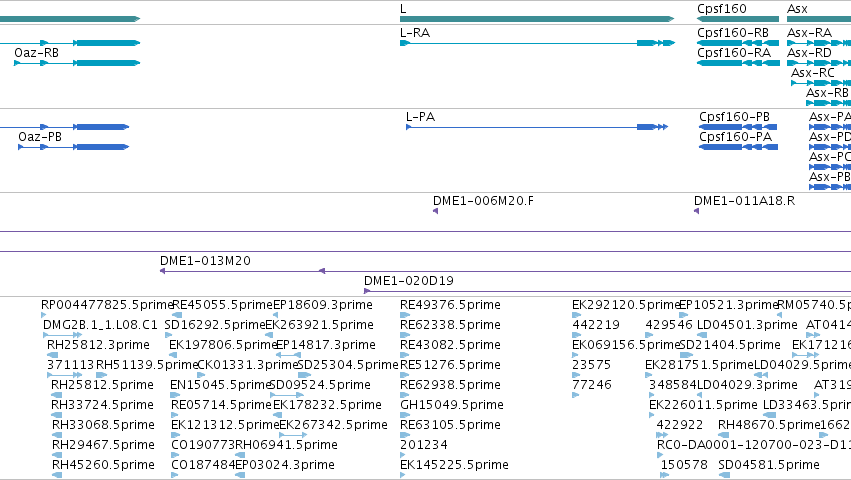Click the Oaz-RB transcript label
Image resolution: width=851 pixels, height=480 pixels.
(x=36, y=53)
